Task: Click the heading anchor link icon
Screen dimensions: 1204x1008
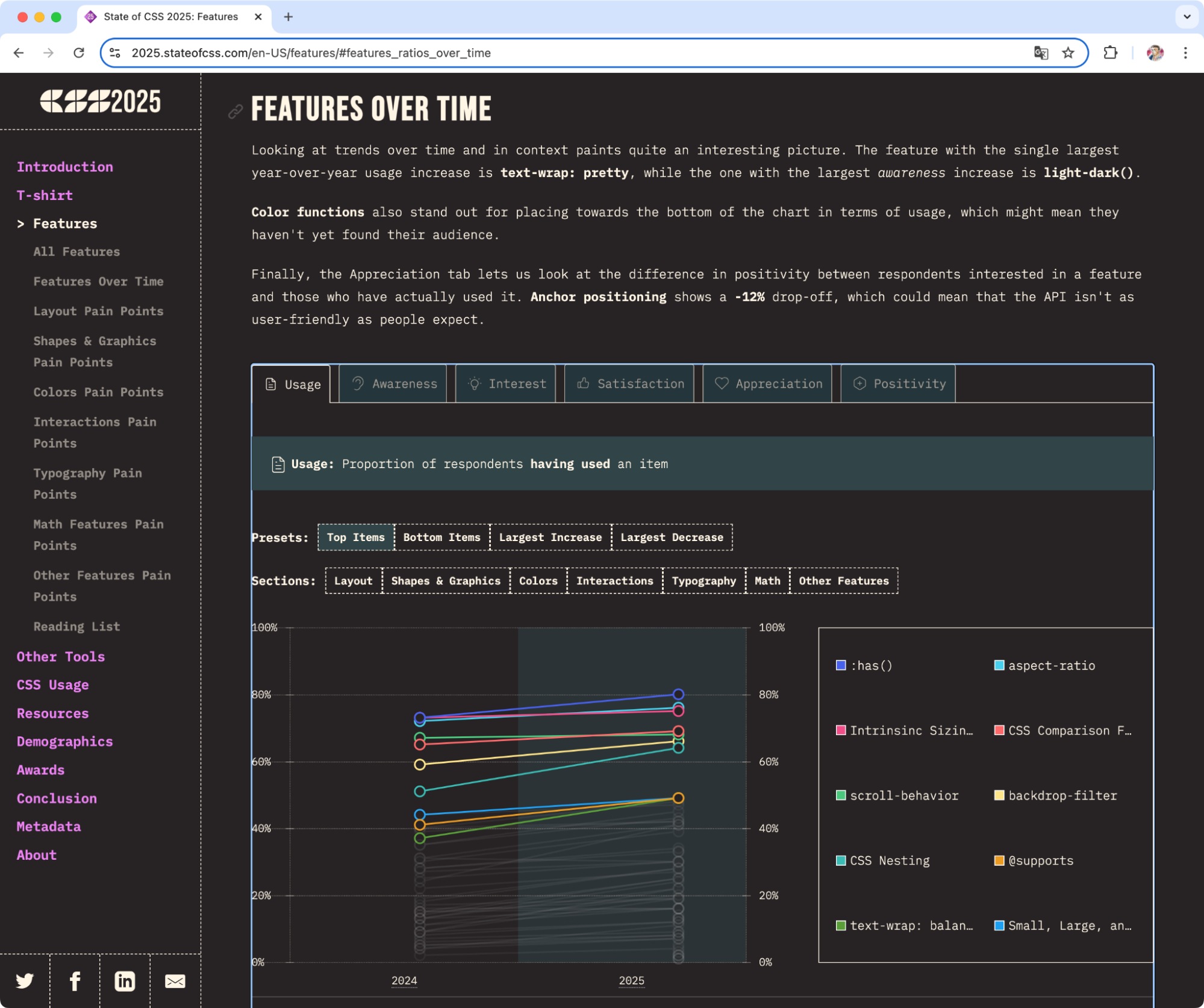Action: pyautogui.click(x=235, y=111)
